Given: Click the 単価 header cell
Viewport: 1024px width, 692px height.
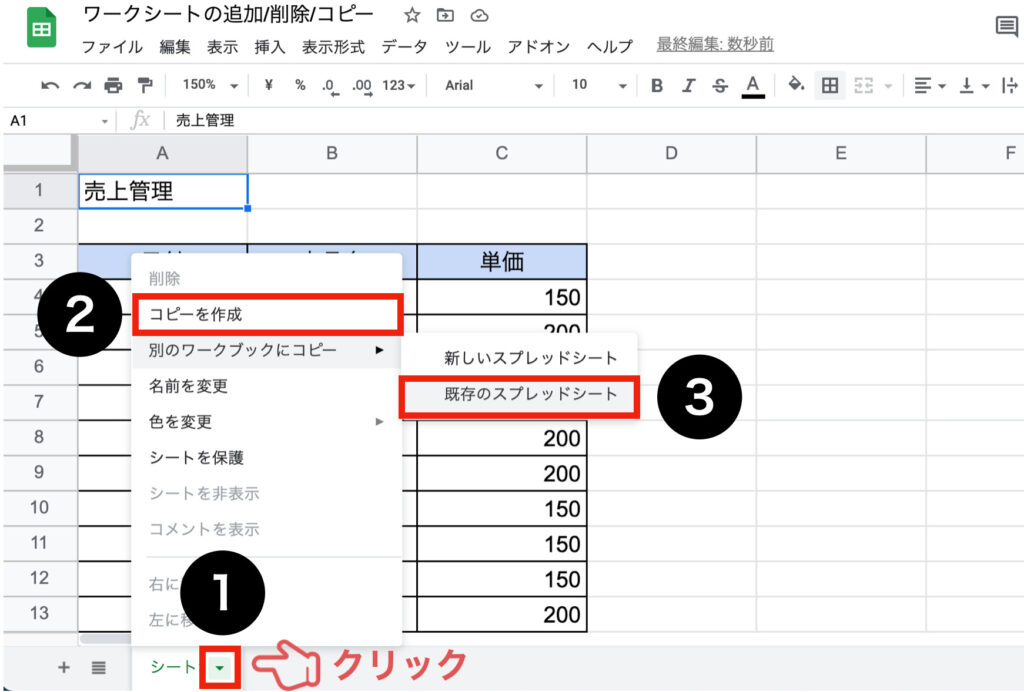Looking at the screenshot, I should click(502, 262).
